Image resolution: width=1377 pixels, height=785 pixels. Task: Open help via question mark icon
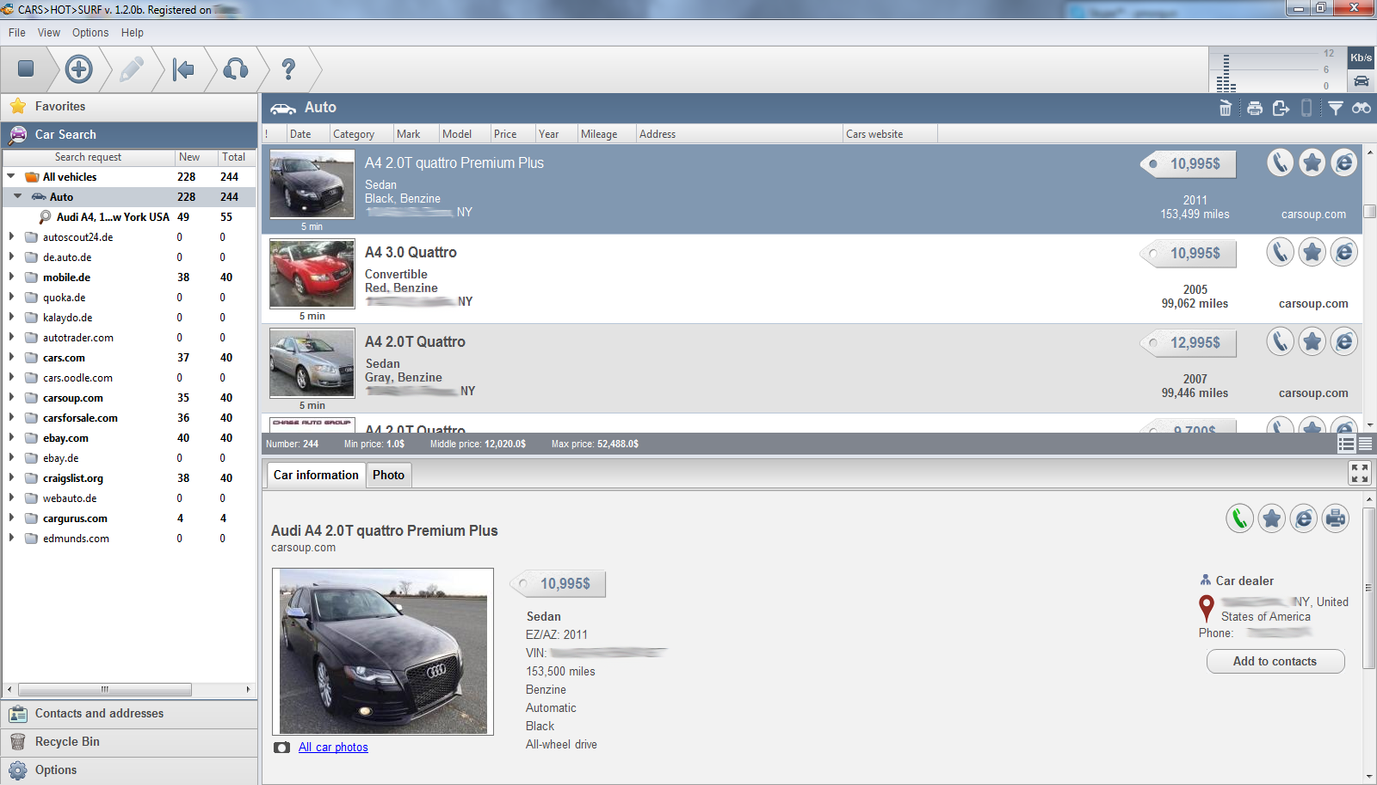[x=288, y=69]
